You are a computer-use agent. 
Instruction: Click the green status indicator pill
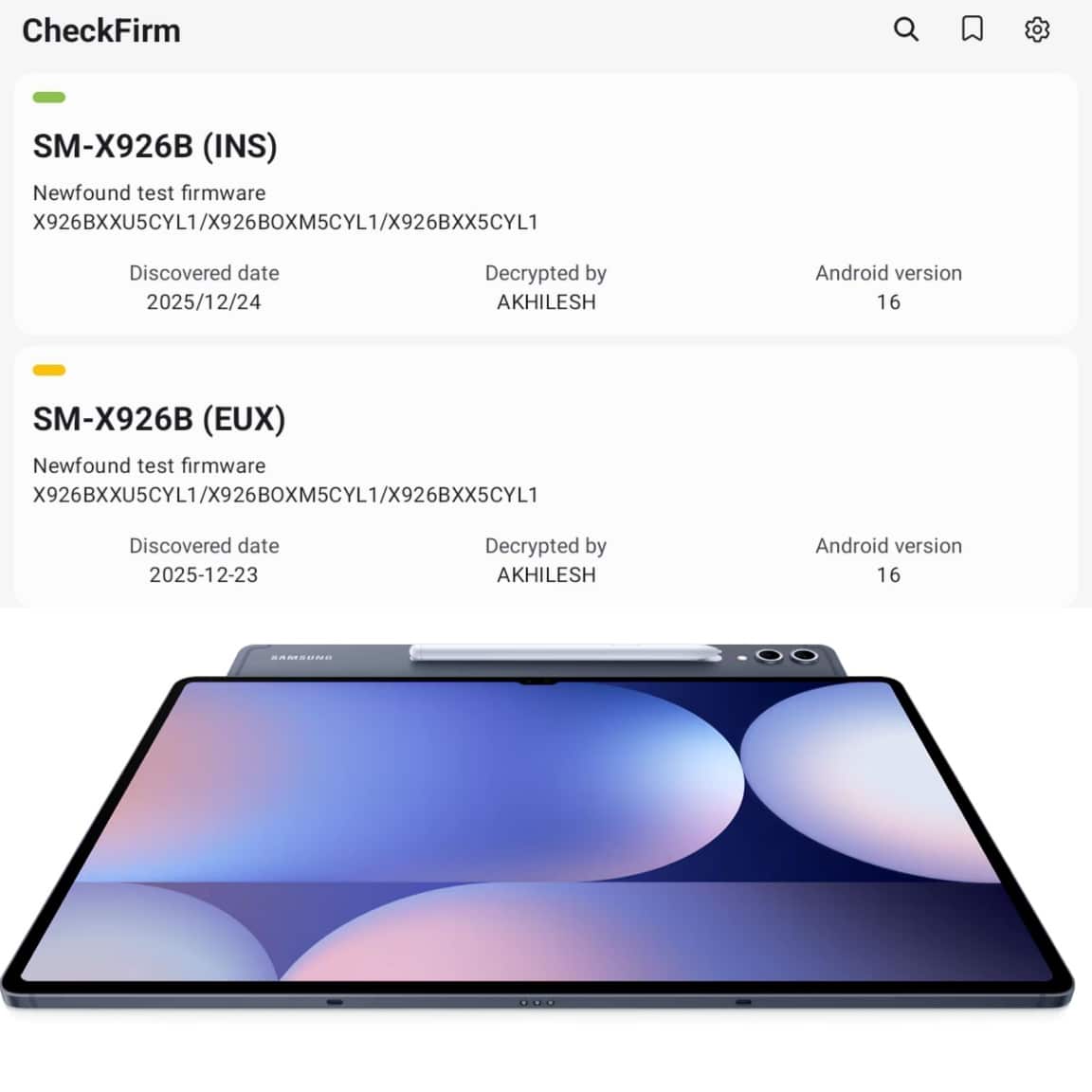48,98
